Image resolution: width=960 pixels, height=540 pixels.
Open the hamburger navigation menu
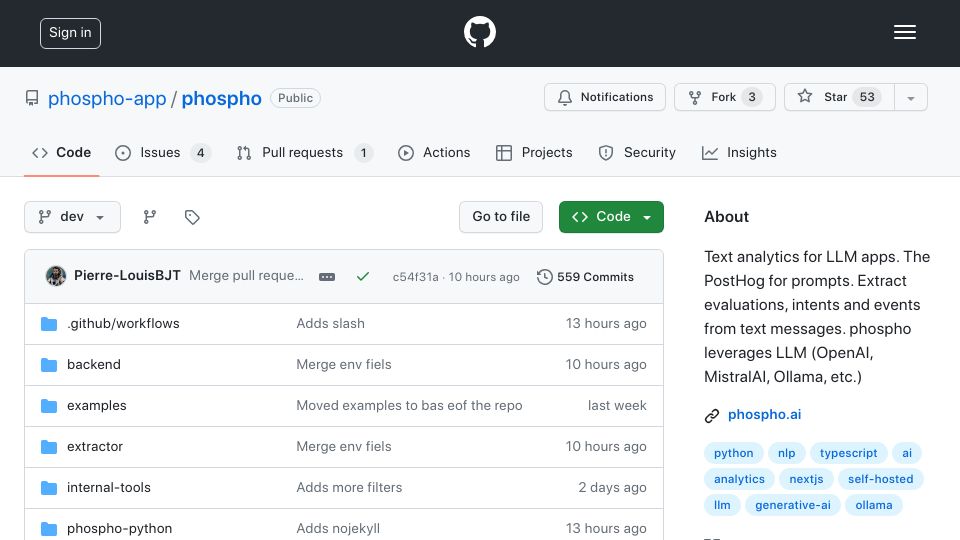pyautogui.click(x=904, y=32)
